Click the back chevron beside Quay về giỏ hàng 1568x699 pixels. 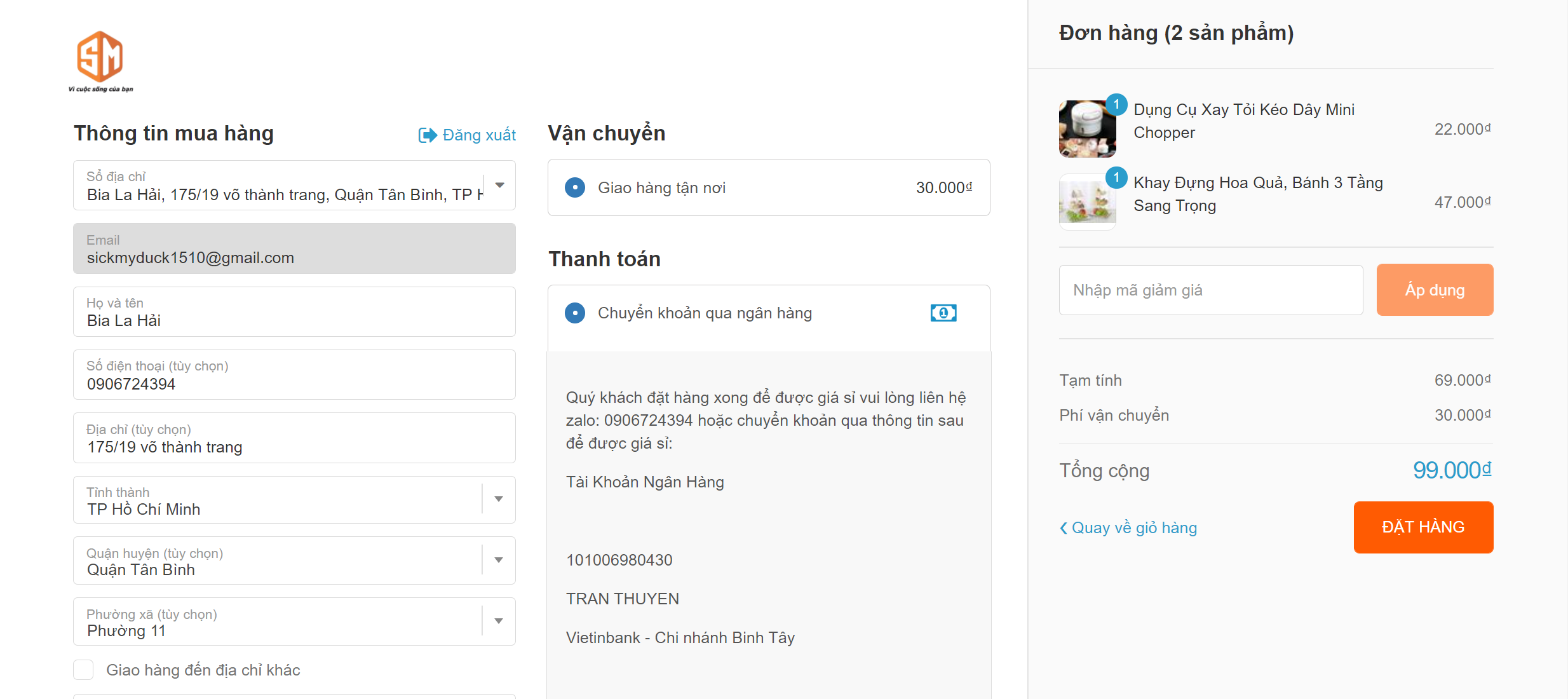1064,528
